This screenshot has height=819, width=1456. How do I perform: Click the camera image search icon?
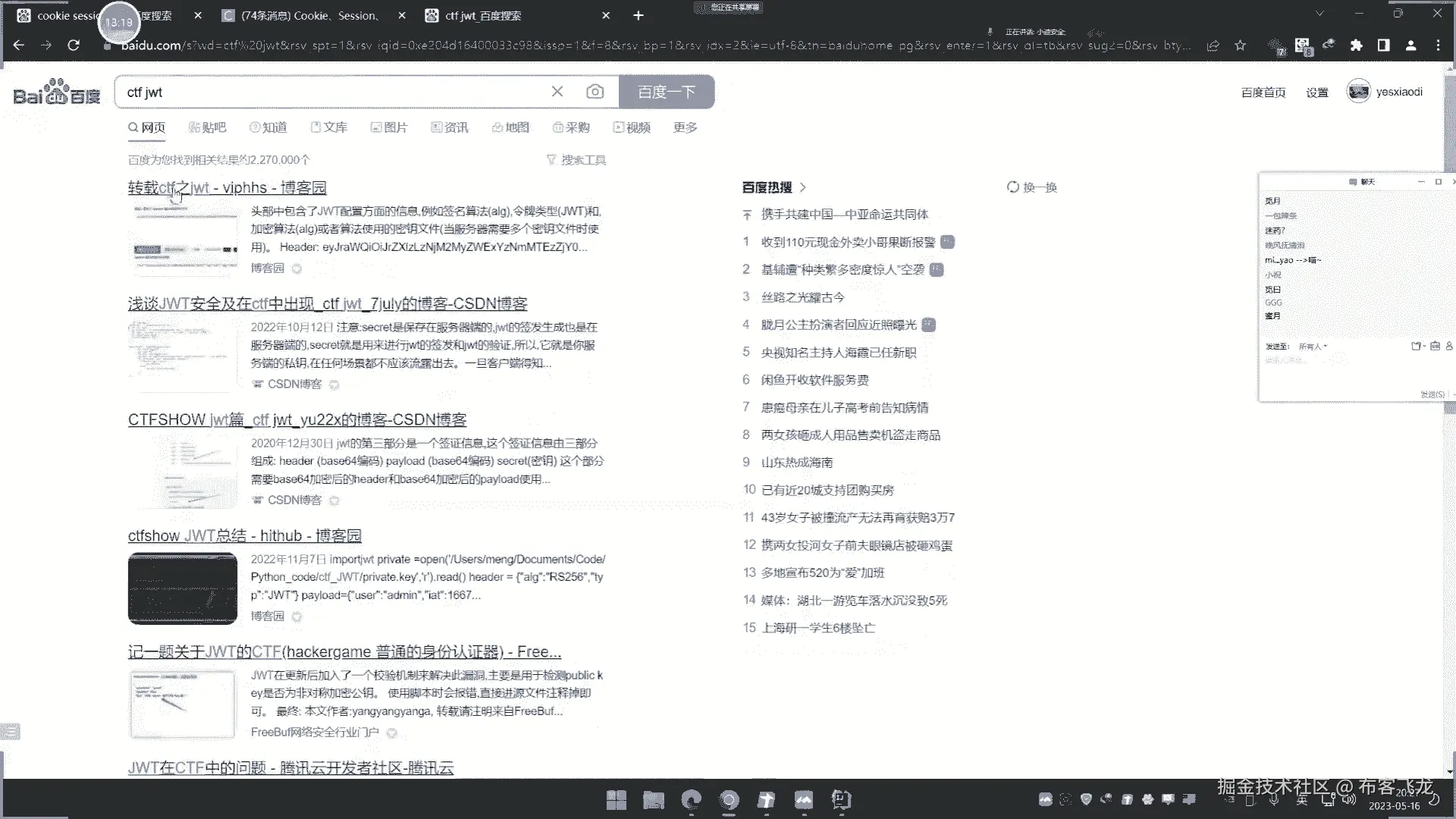[x=595, y=92]
